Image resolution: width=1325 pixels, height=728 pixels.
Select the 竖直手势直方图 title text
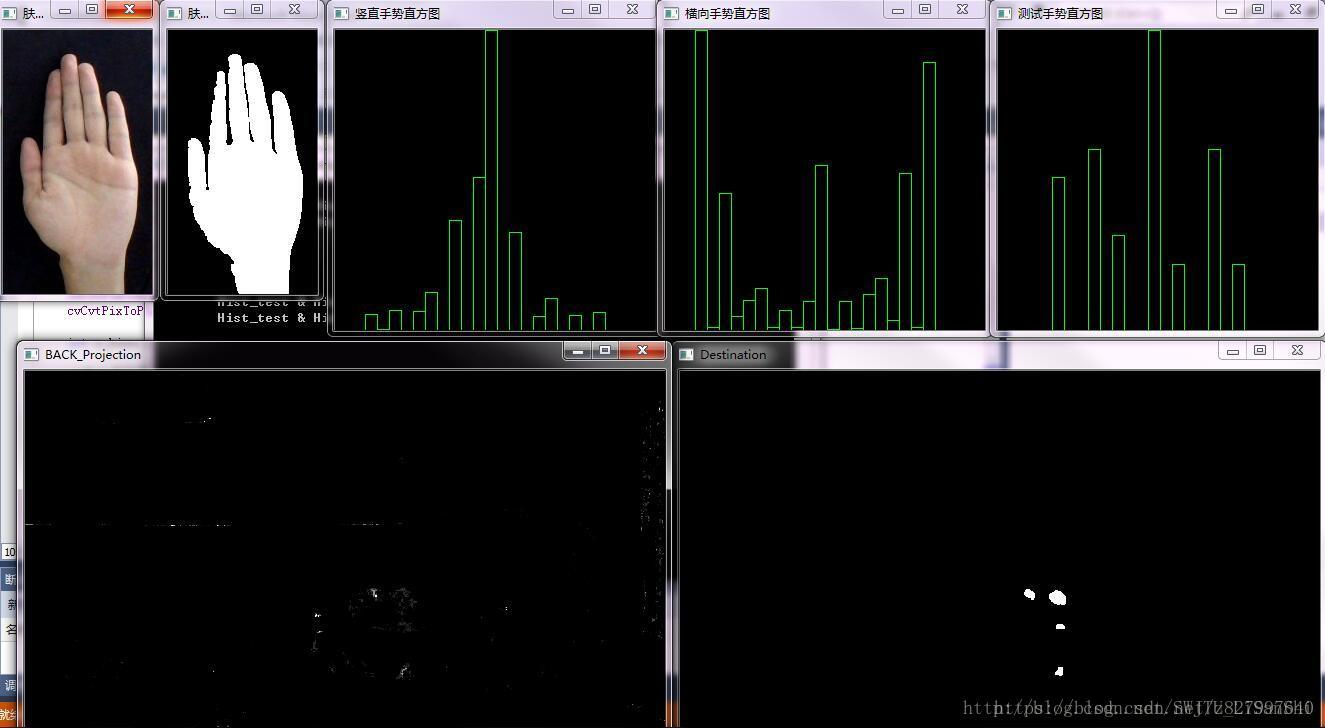click(x=397, y=14)
